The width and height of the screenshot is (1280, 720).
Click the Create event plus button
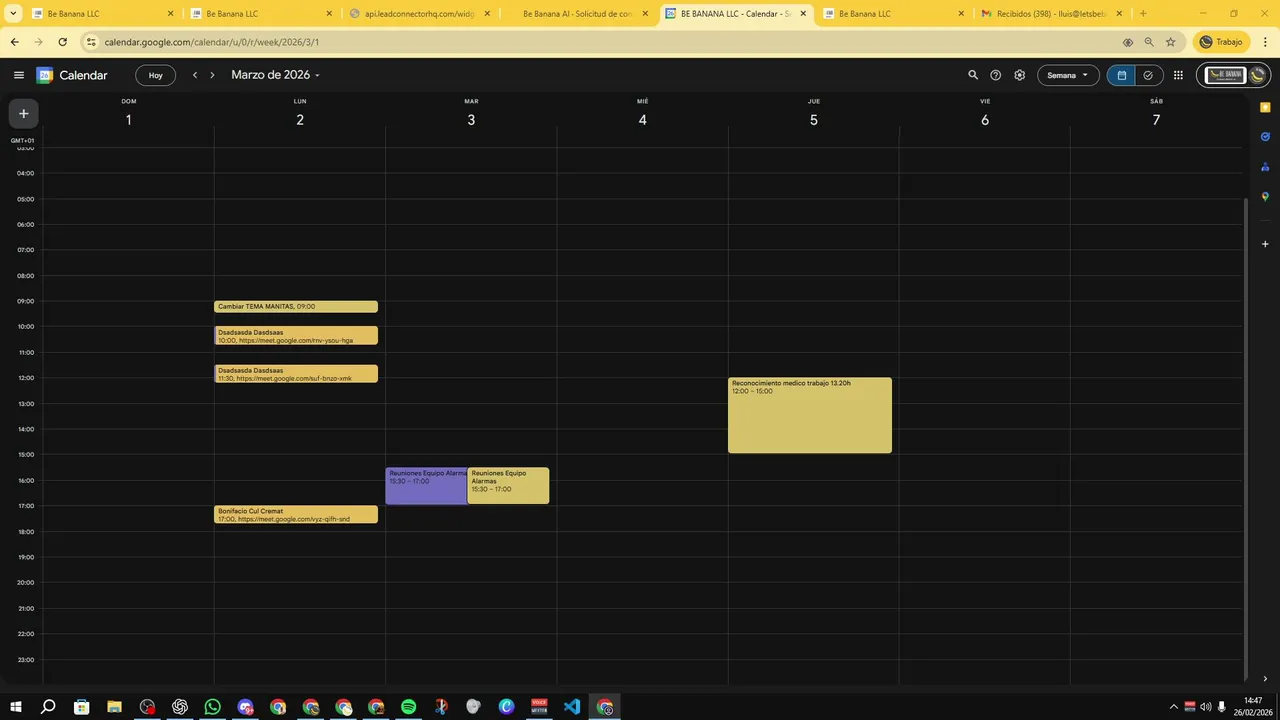[24, 114]
